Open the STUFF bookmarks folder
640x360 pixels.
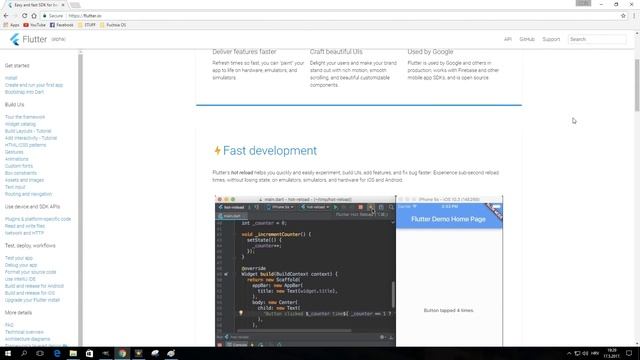click(x=87, y=25)
